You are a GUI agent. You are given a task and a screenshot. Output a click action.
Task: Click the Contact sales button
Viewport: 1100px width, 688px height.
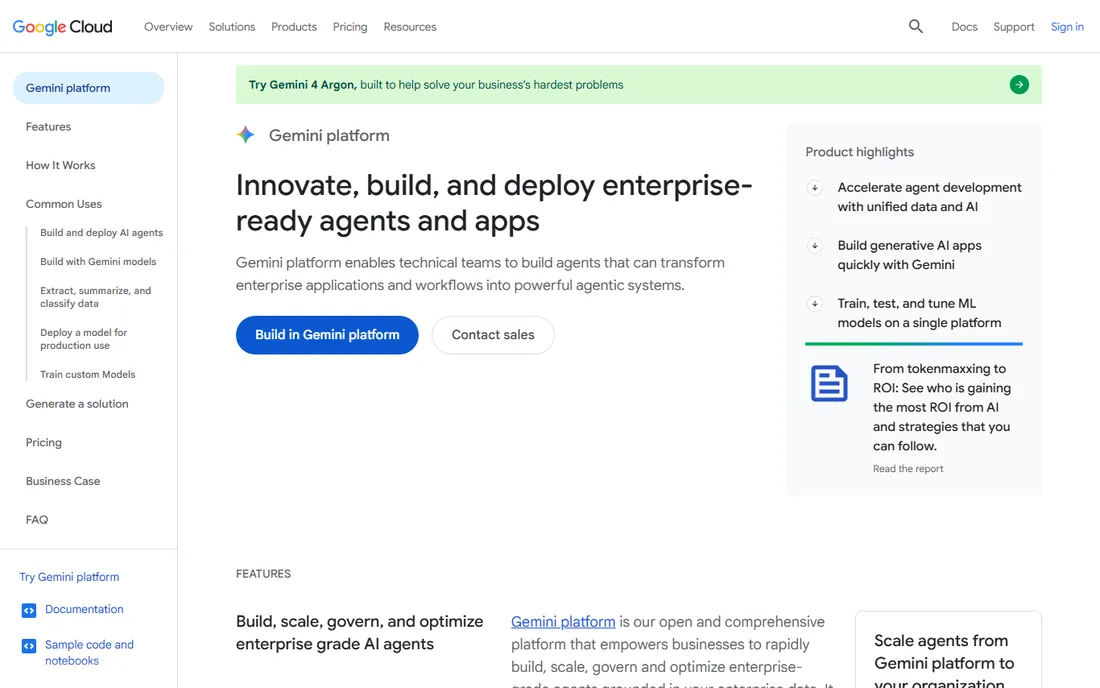point(493,335)
